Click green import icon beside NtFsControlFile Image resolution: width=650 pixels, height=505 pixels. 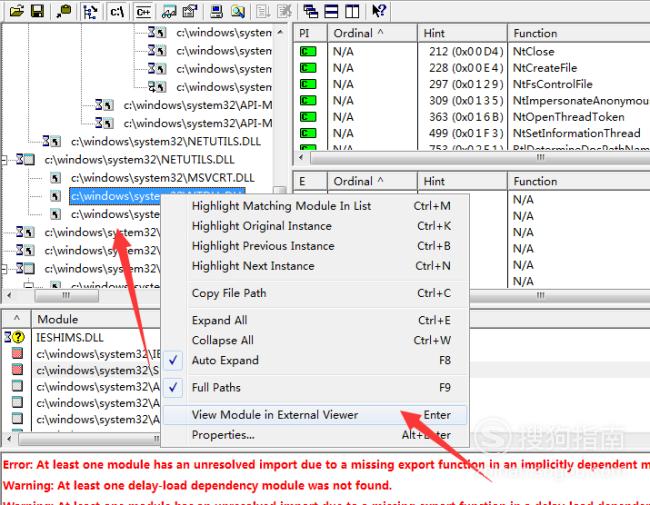coord(308,84)
